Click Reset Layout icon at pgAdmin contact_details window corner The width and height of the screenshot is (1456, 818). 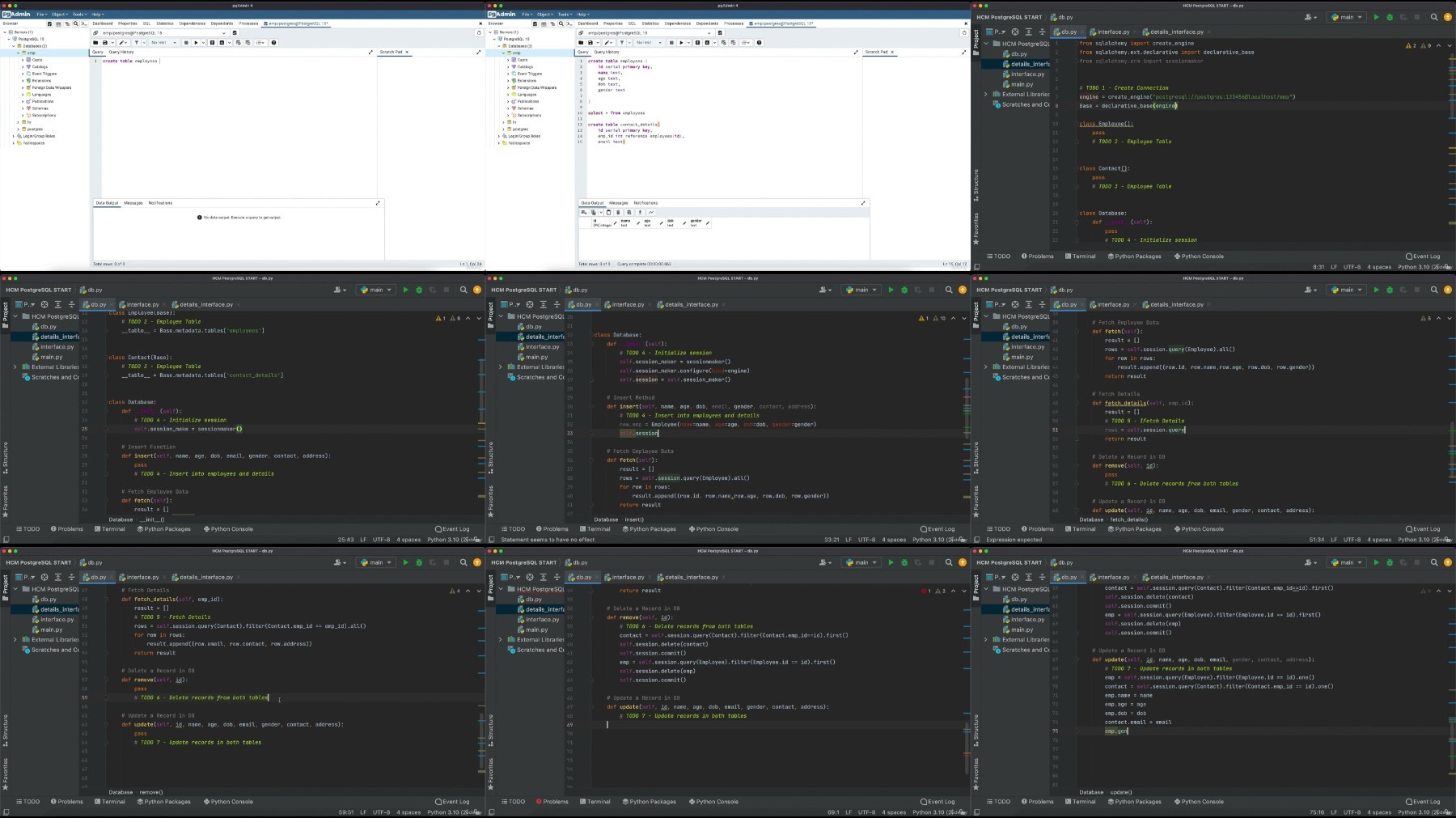coord(964,32)
